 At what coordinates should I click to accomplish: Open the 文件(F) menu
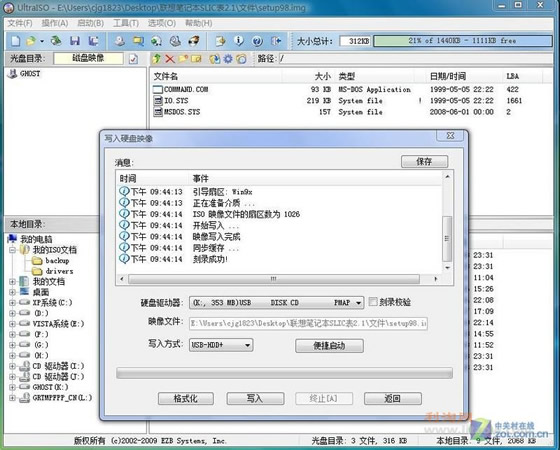tap(20, 23)
